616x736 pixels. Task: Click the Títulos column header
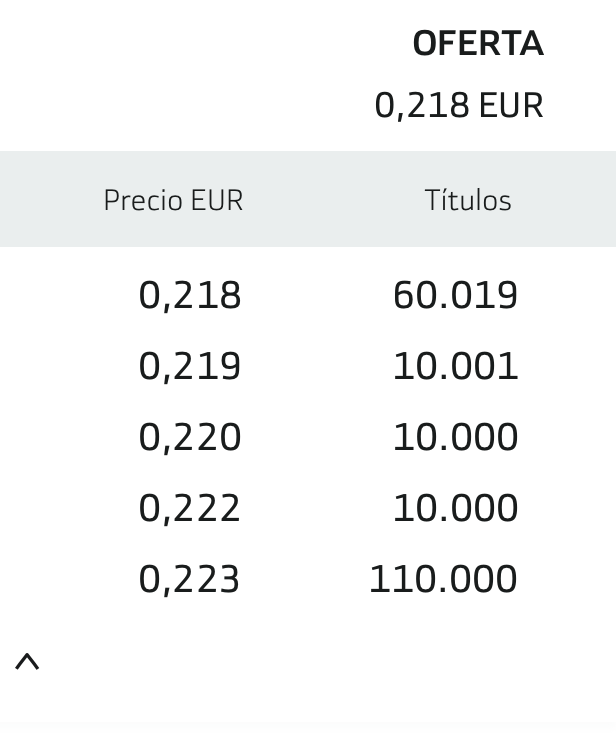[468, 200]
